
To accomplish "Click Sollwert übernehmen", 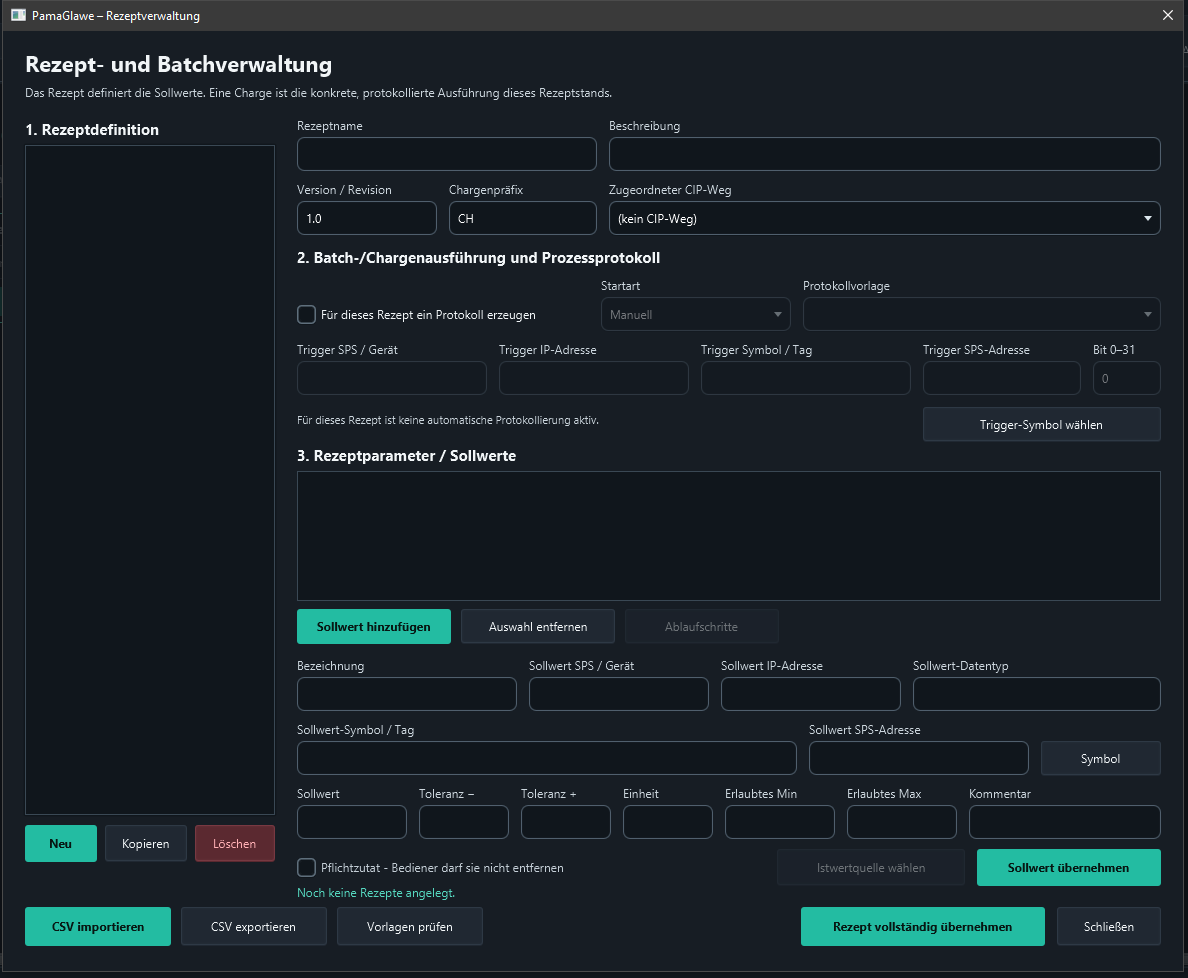I will [1068, 867].
